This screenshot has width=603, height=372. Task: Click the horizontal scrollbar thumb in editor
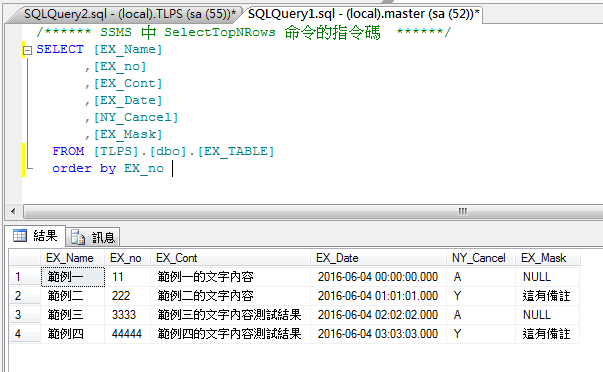click(x=313, y=211)
